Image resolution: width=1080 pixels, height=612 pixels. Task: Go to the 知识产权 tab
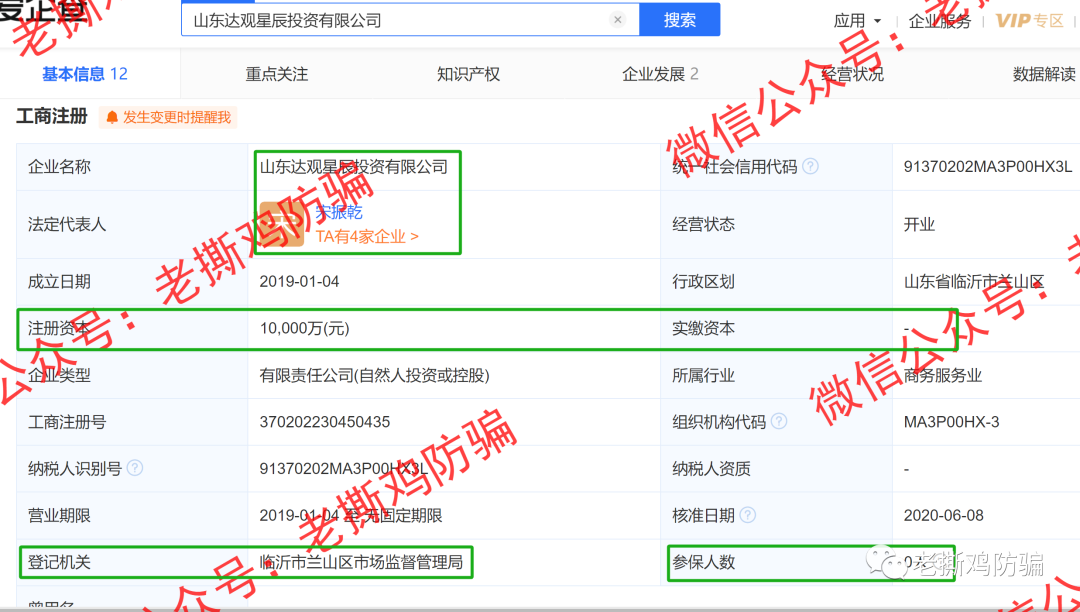468,74
